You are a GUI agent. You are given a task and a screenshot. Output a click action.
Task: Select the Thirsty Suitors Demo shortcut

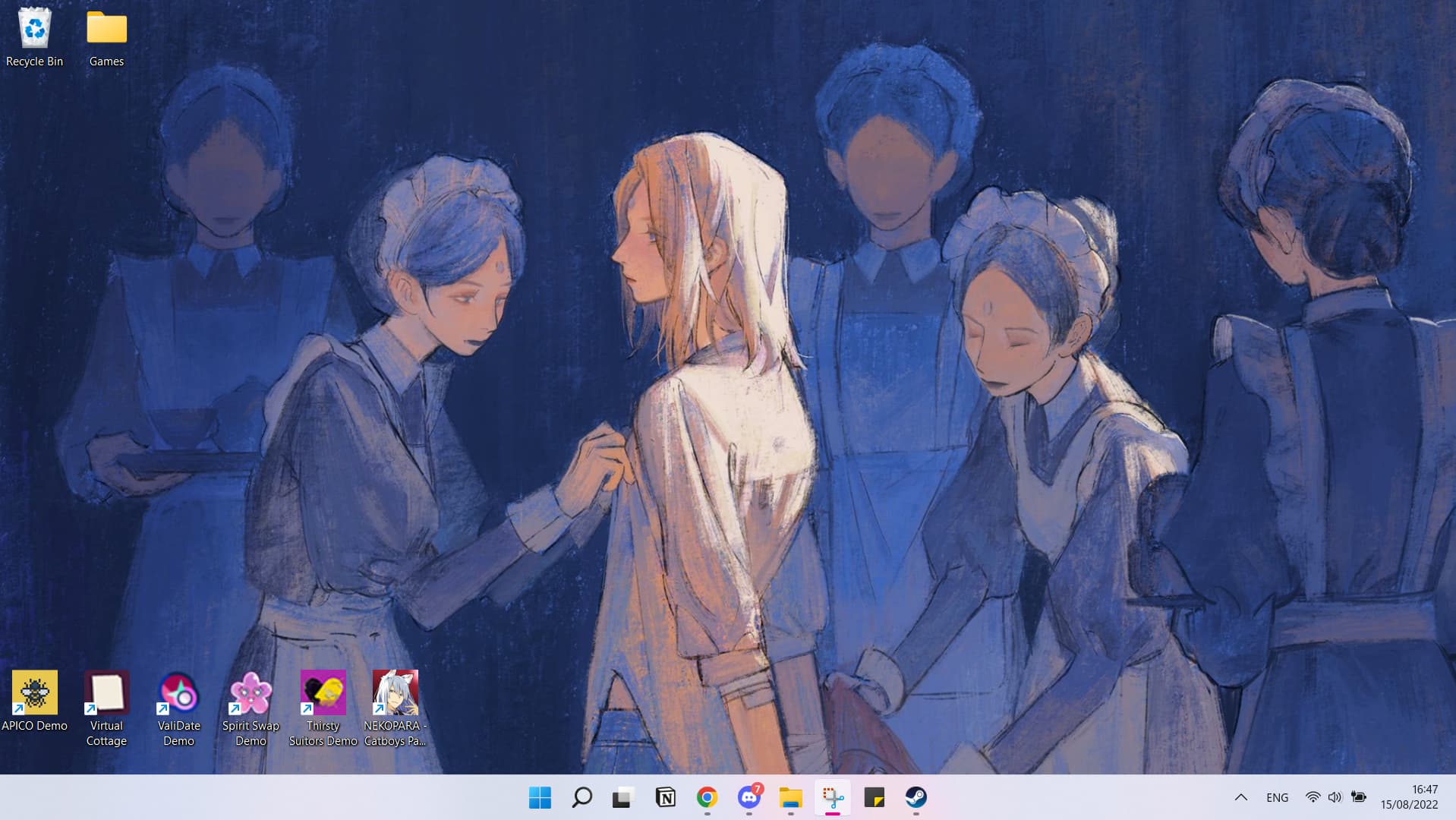click(x=323, y=709)
